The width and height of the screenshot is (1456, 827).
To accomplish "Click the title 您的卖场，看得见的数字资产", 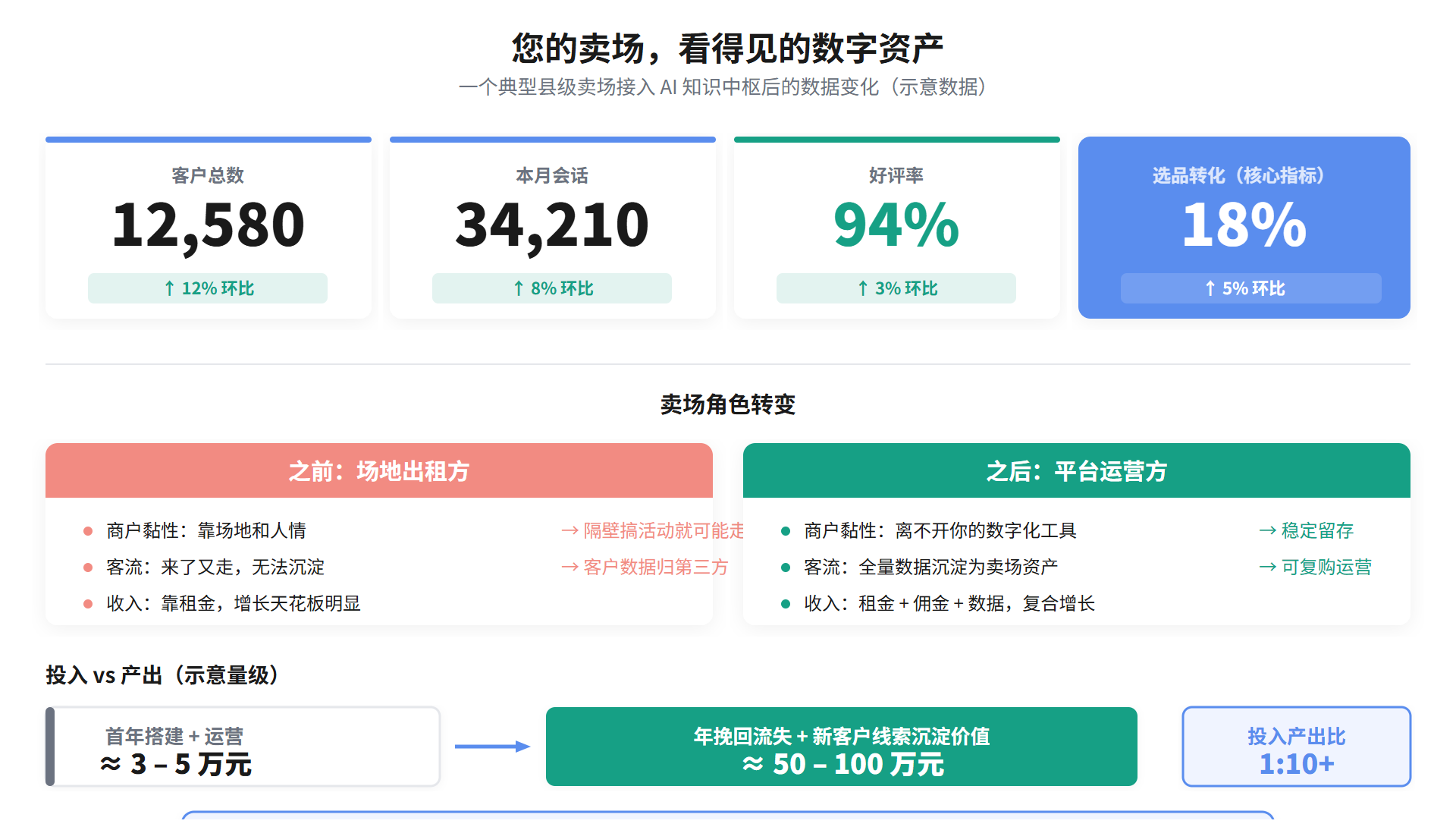I will (x=727, y=49).
